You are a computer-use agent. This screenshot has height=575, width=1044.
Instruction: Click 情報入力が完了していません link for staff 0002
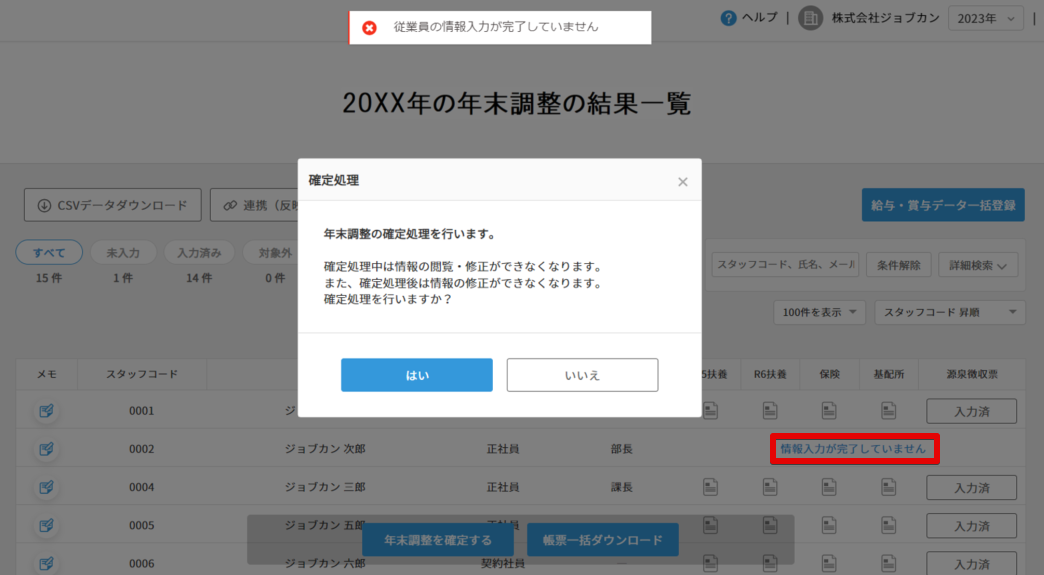852,449
